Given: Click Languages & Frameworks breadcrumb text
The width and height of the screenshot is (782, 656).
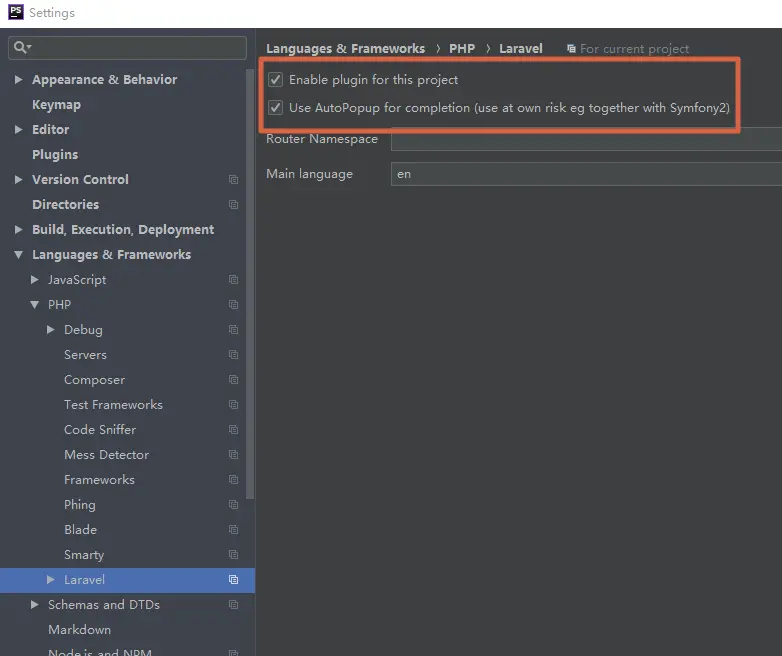Looking at the screenshot, I should pyautogui.click(x=345, y=49).
